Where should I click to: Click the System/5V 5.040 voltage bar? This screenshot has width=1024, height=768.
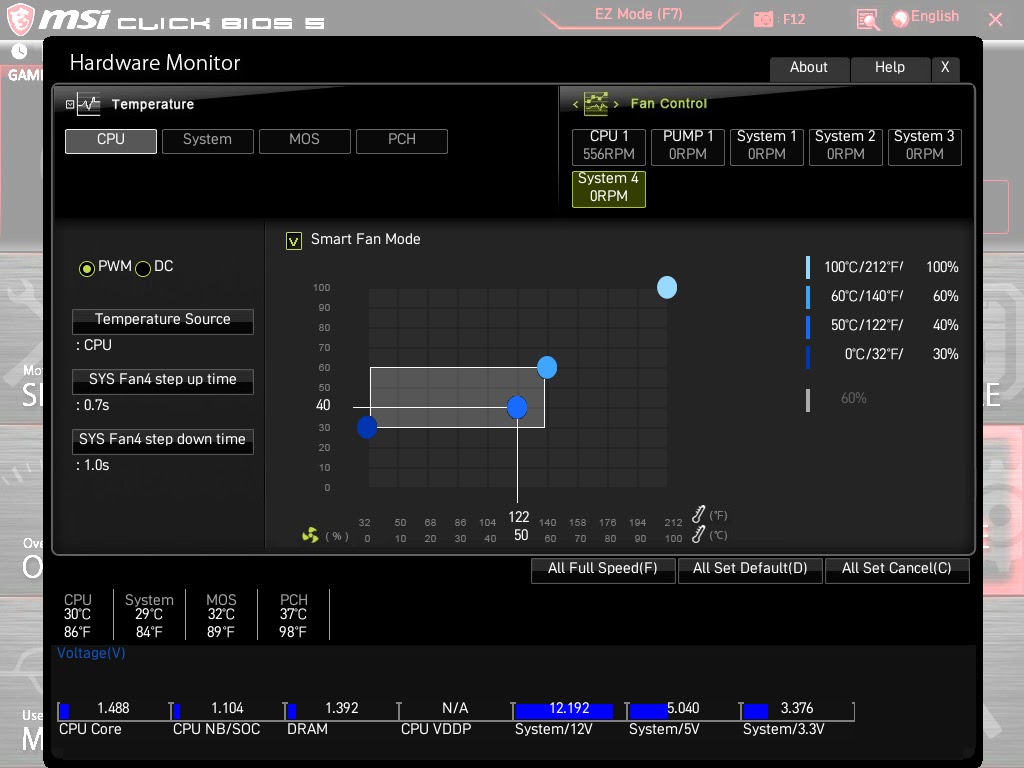(683, 710)
